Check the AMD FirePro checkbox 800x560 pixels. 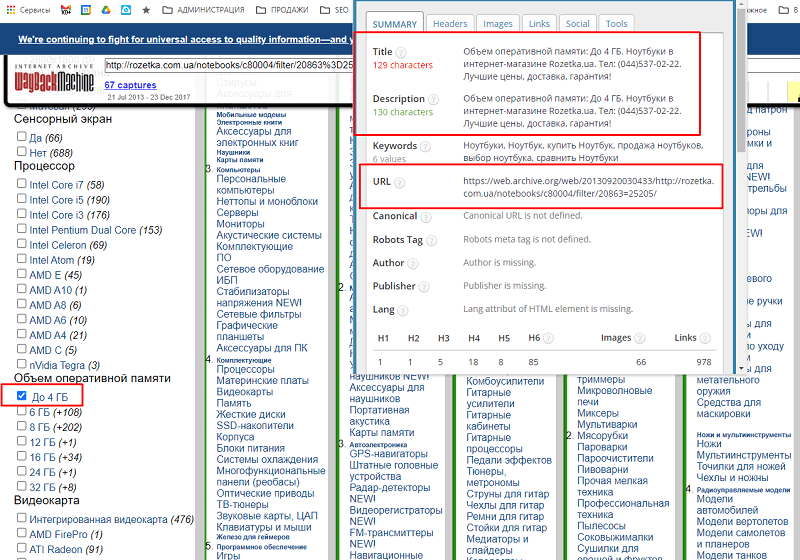pyautogui.click(x=21, y=532)
